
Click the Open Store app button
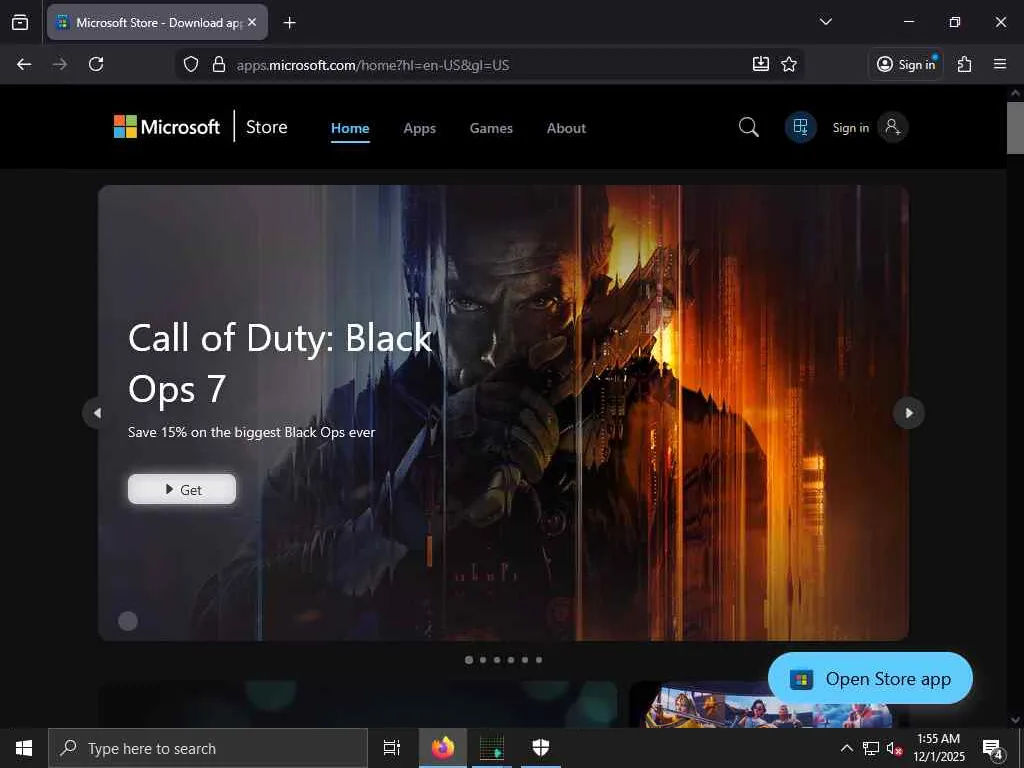(871, 679)
